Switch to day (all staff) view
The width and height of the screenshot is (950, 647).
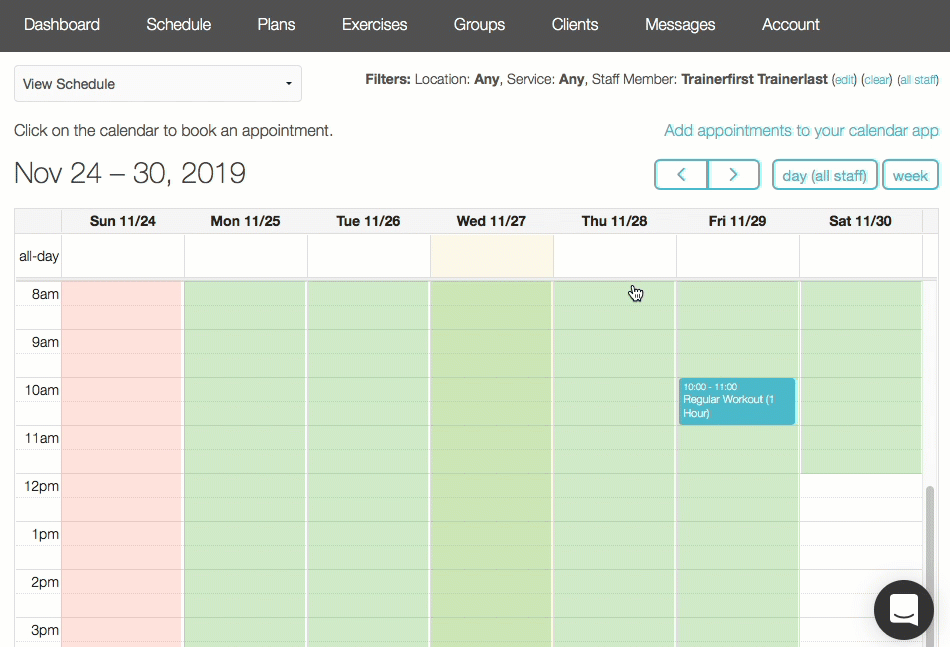(825, 175)
